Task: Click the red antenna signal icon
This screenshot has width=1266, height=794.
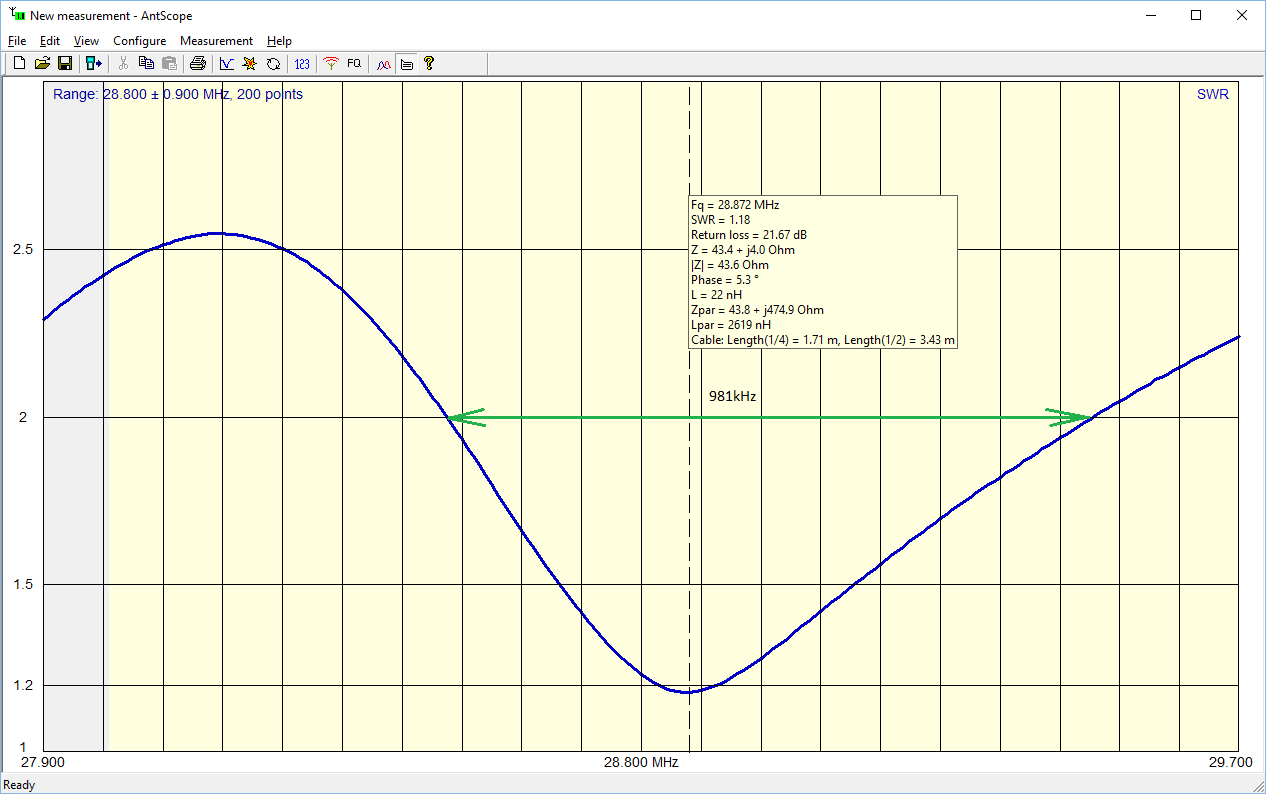Action: click(x=331, y=64)
